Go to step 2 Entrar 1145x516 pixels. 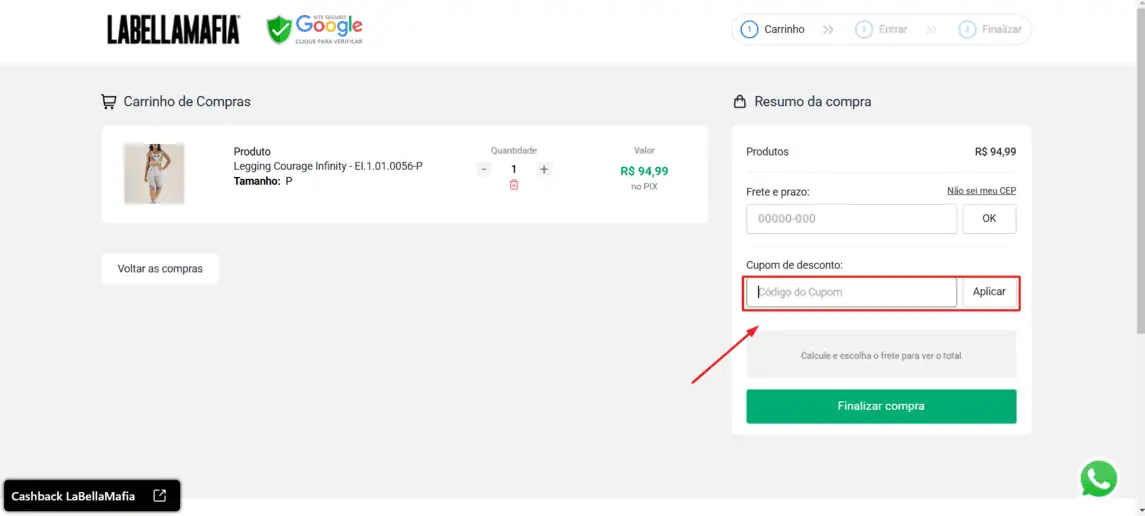point(882,30)
